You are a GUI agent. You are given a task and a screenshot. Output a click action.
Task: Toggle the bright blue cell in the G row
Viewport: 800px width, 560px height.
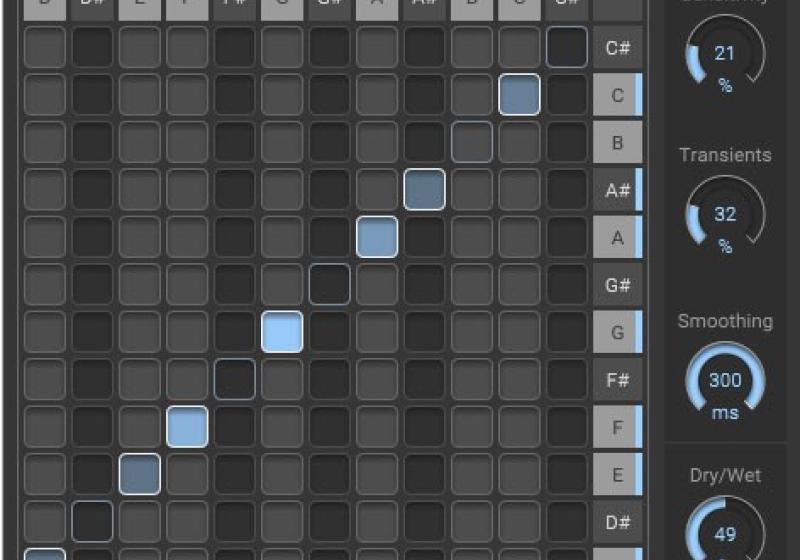tap(282, 332)
